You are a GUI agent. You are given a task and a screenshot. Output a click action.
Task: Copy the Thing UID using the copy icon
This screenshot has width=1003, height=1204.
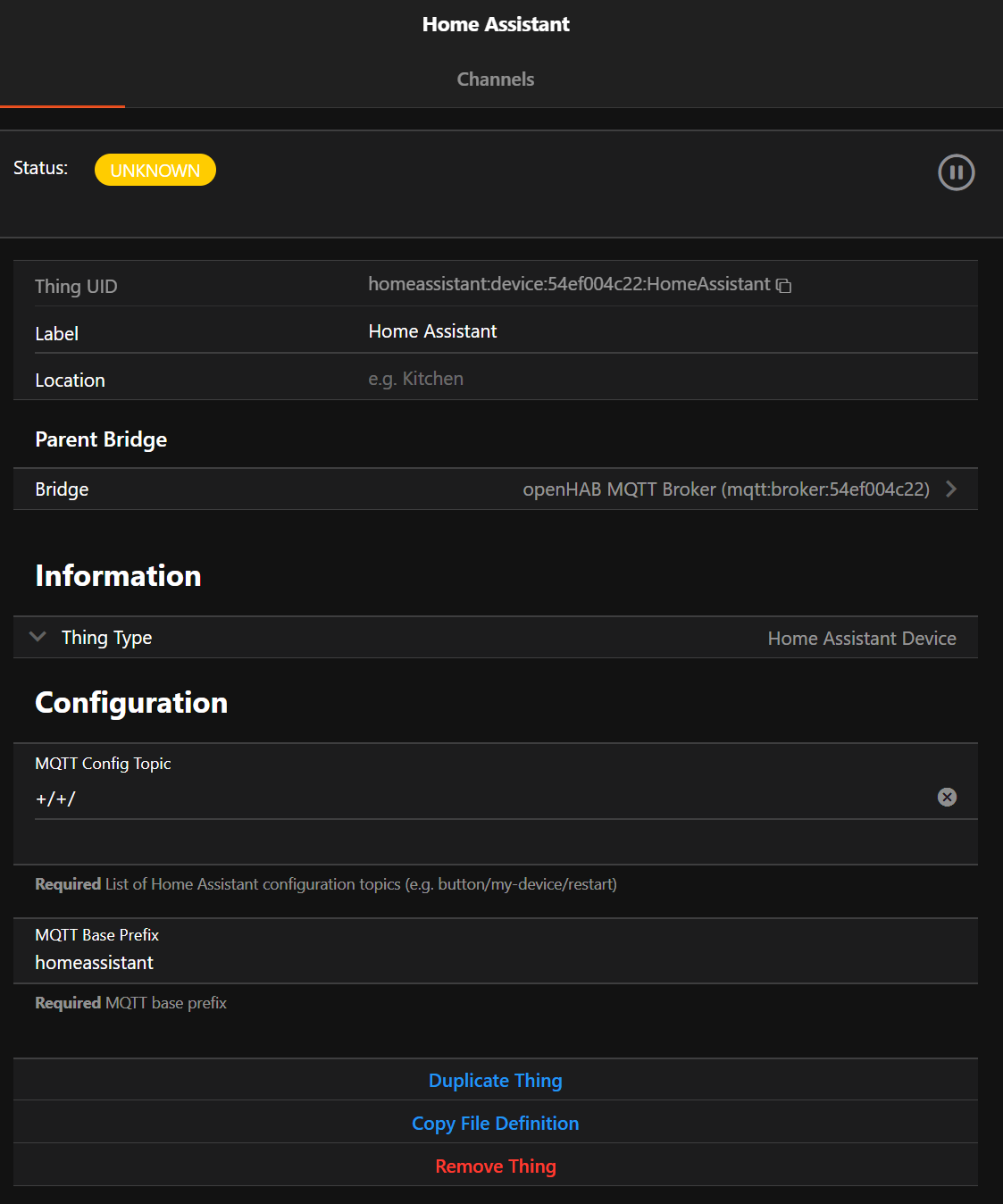point(783,286)
